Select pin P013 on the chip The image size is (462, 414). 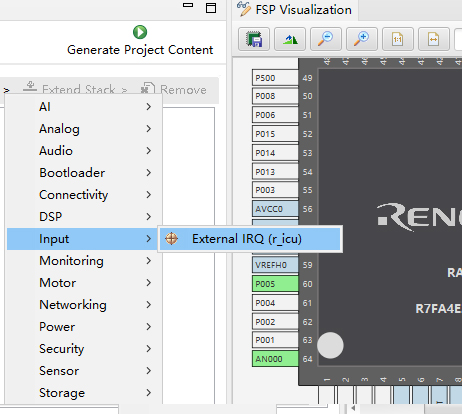click(275, 172)
